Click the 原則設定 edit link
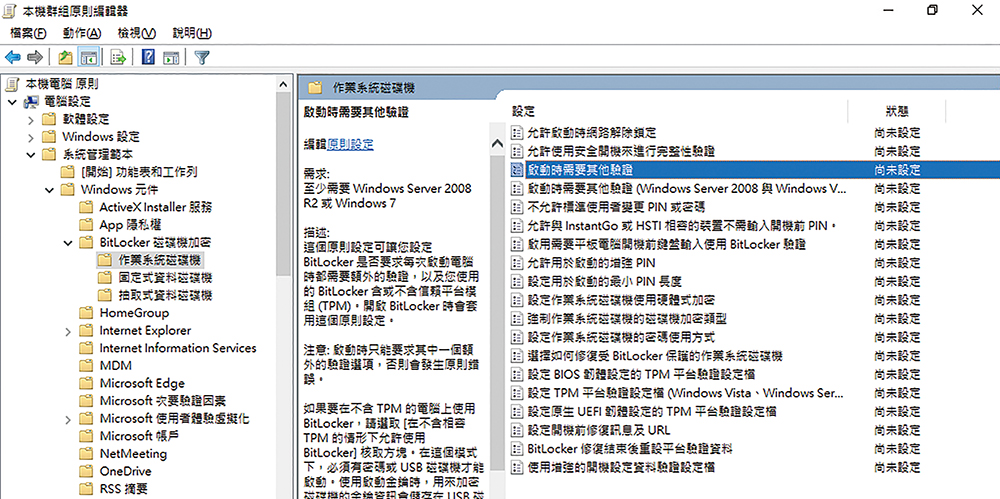This screenshot has width=1000, height=499. point(350,145)
